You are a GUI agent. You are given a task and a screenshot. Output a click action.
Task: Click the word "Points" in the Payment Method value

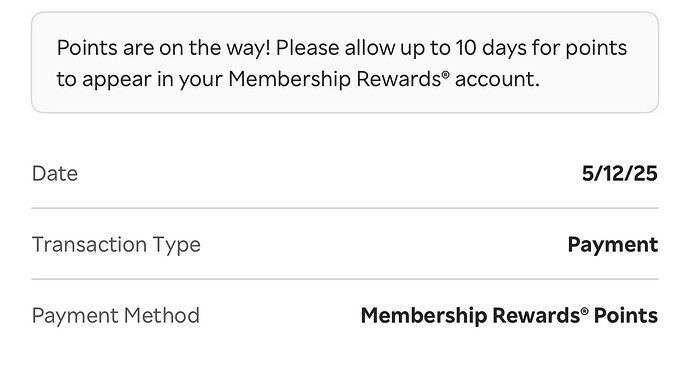pyautogui.click(x=626, y=316)
